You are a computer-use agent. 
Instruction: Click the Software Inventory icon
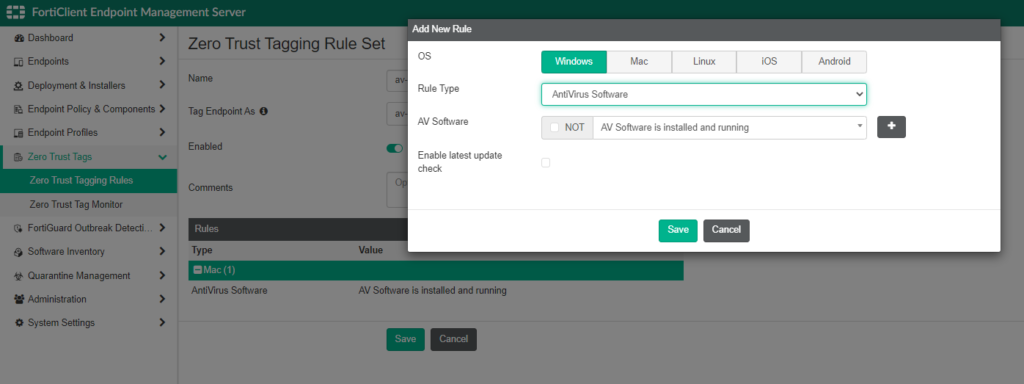click(x=19, y=251)
